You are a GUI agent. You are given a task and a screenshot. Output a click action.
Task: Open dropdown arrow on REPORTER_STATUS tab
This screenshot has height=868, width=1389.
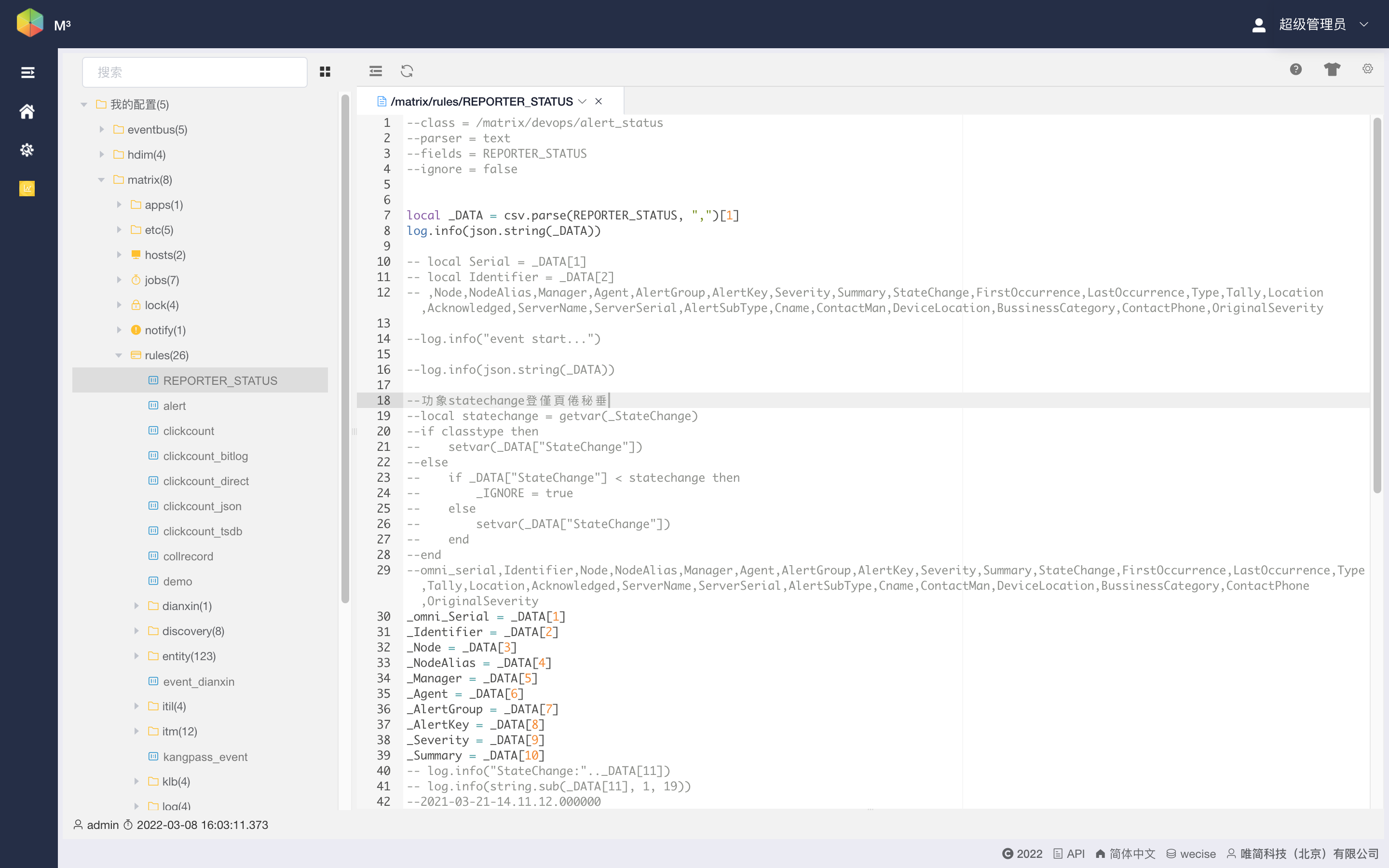582,102
